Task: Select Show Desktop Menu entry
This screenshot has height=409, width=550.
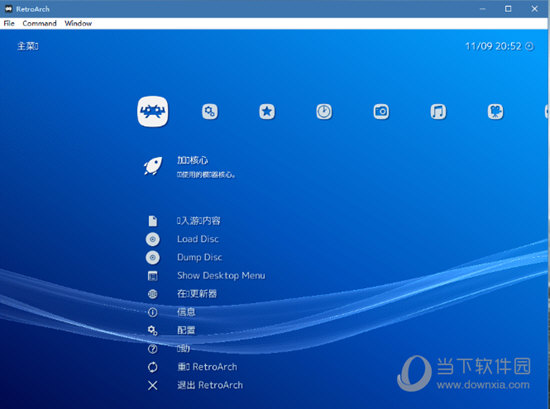Action: tap(221, 276)
